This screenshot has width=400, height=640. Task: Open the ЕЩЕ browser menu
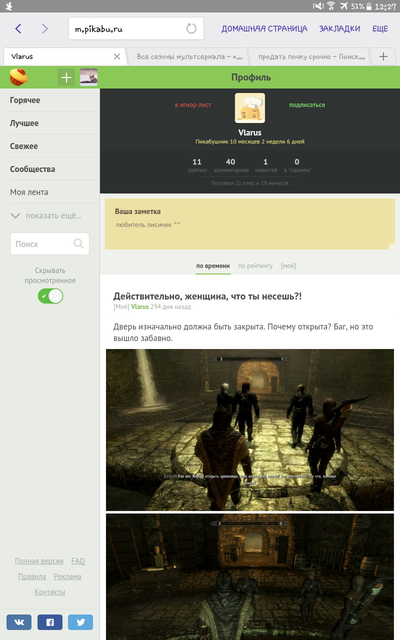click(x=380, y=29)
